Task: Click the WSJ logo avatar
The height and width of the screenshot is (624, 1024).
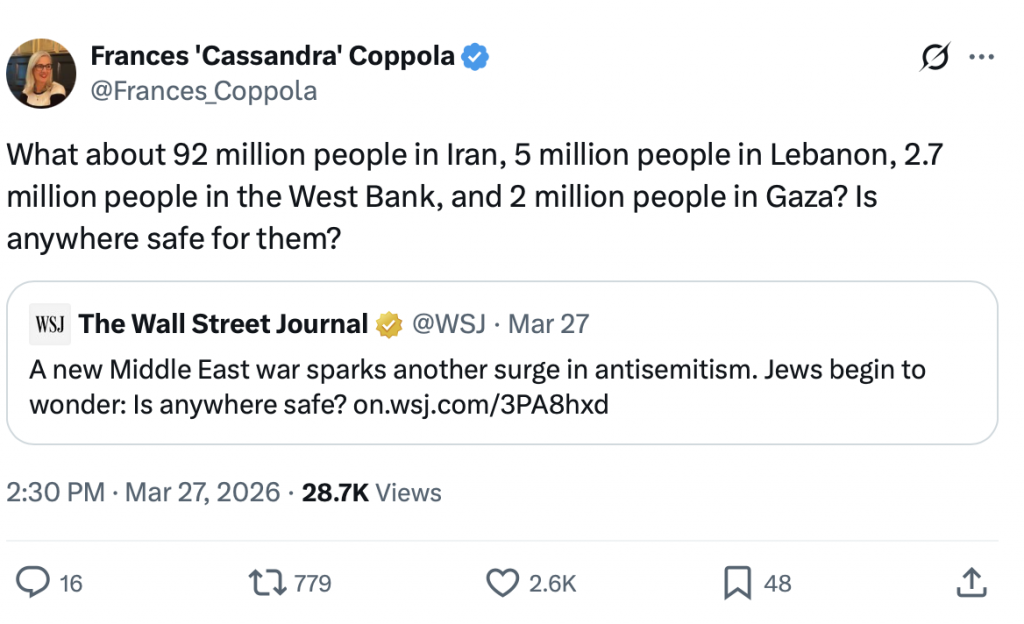Action: tap(48, 324)
